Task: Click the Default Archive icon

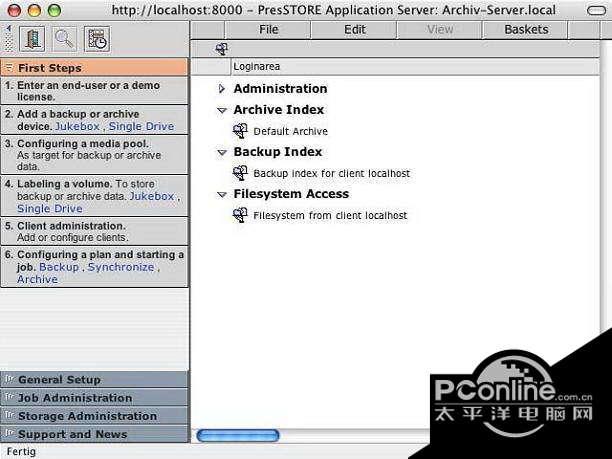Action: coord(240,131)
